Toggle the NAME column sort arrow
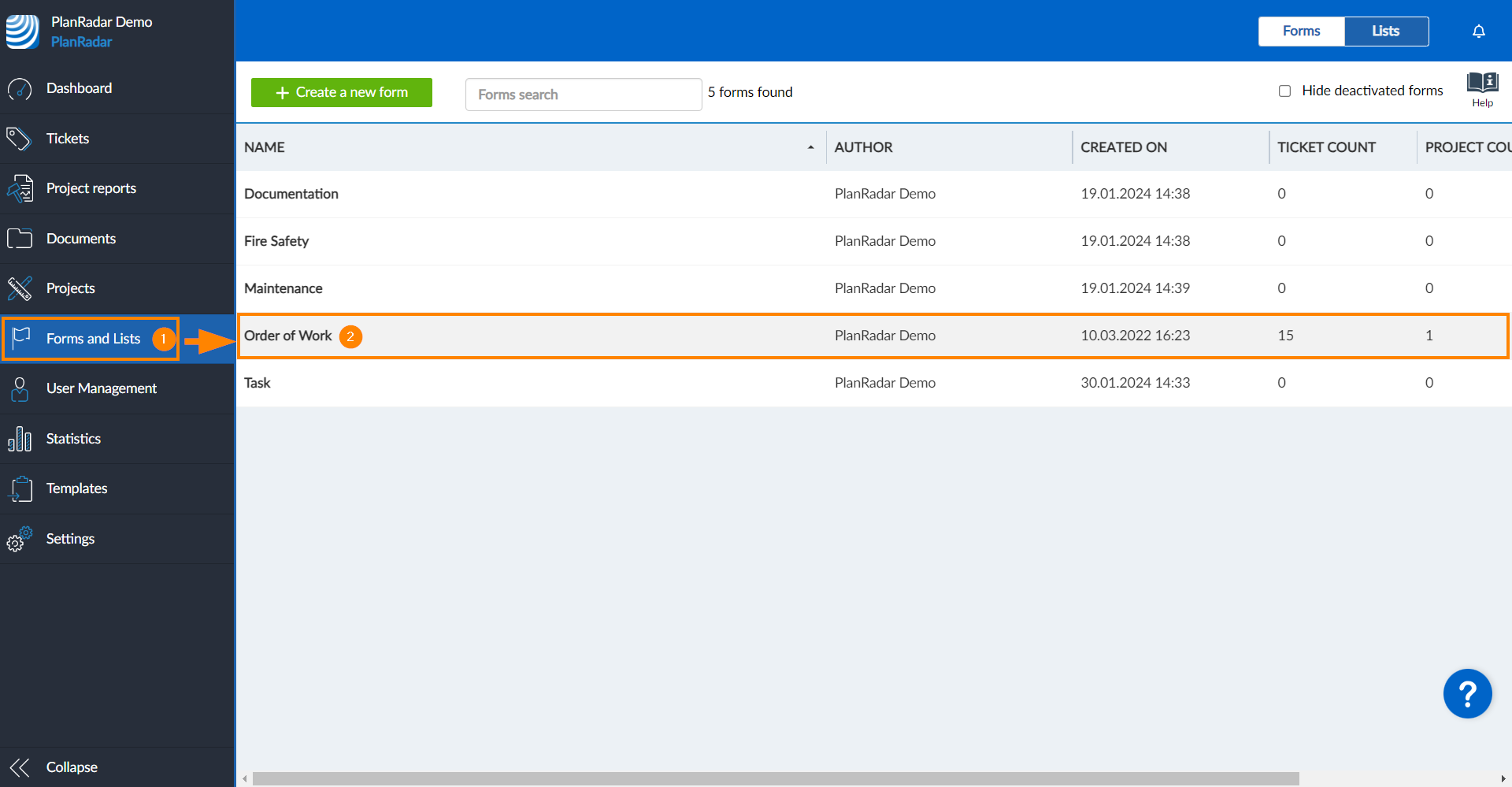 click(811, 147)
